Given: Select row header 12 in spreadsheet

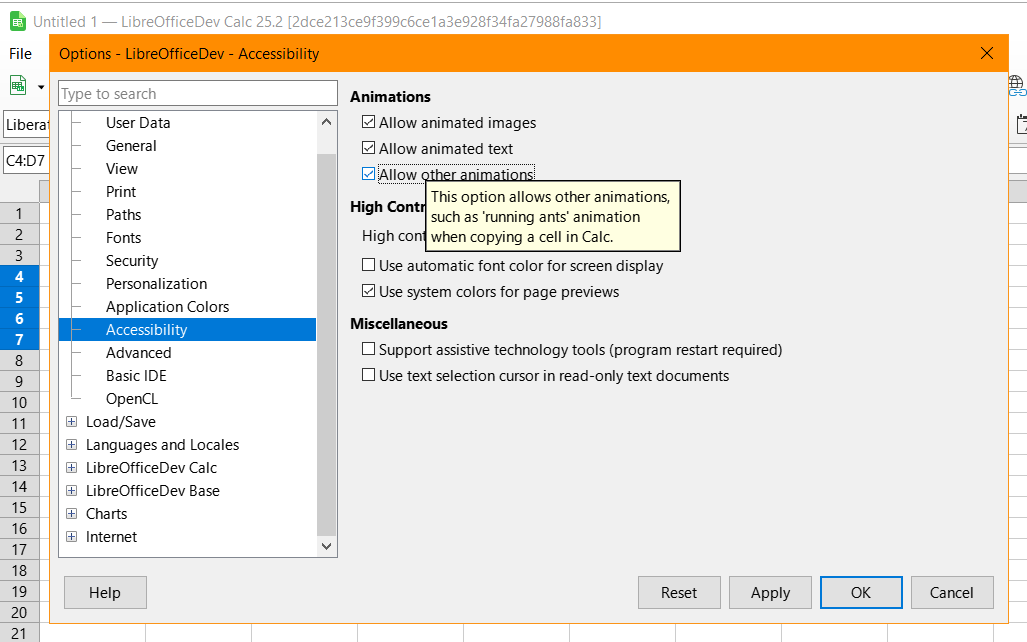Looking at the screenshot, I should 19,444.
